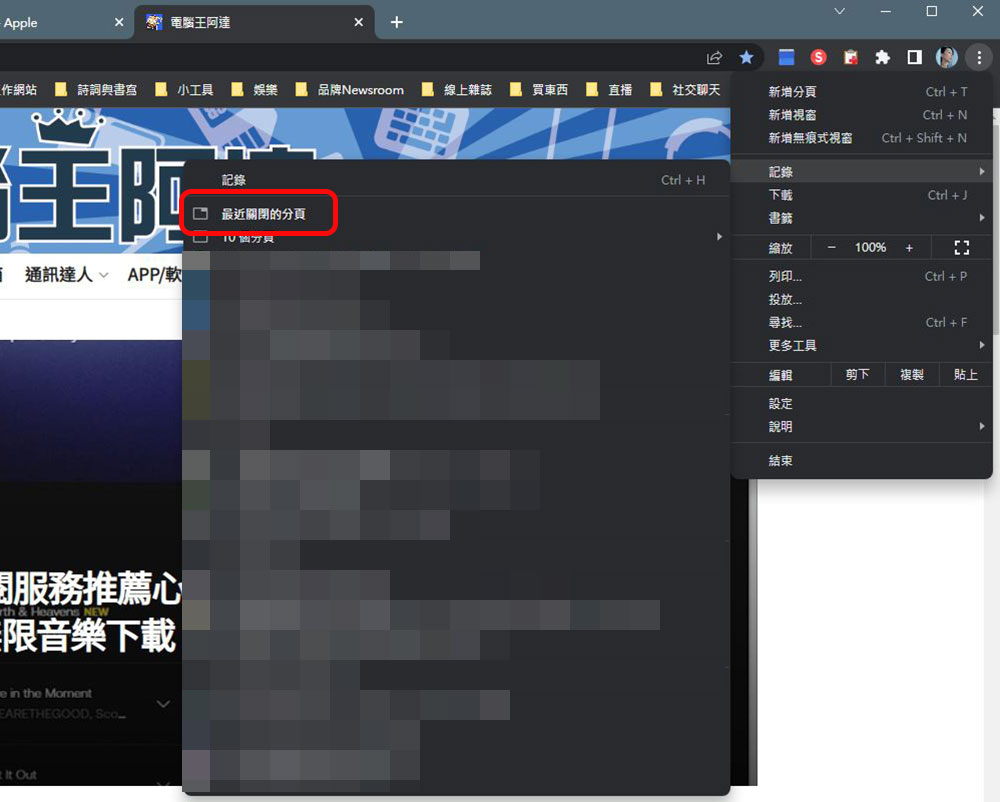Open 通訊達人 navigation dropdown
The image size is (1000, 802).
(66, 275)
